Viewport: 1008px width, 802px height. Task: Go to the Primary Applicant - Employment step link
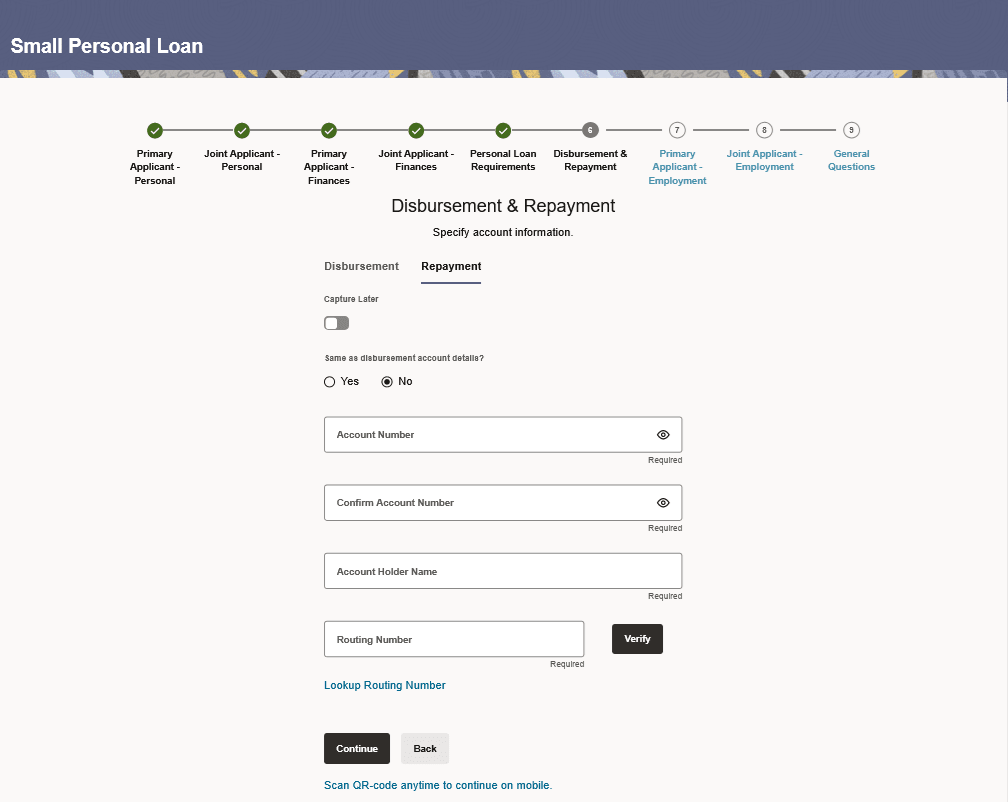(677, 167)
